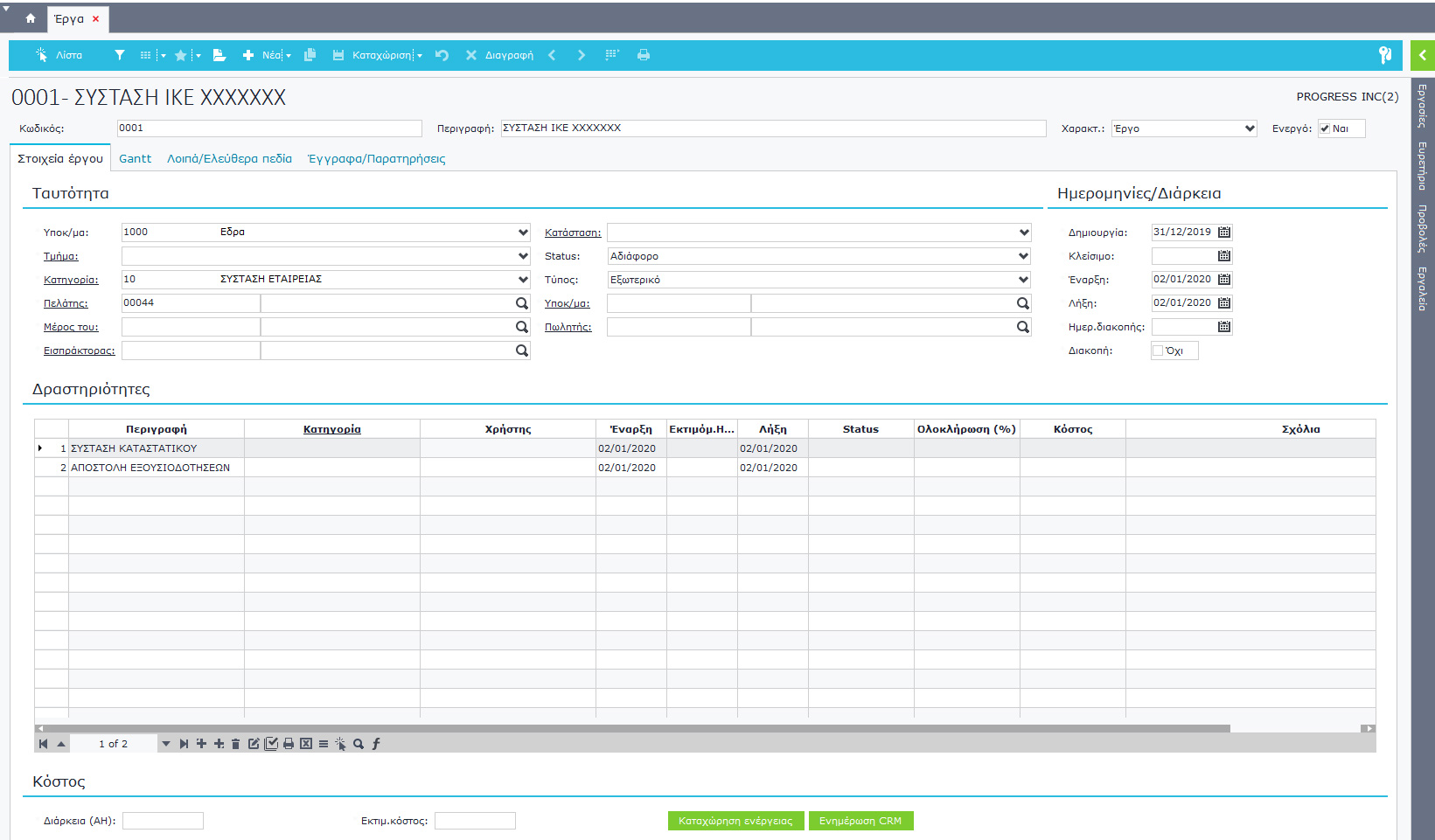Screen dimensions: 1435x840
Task: Select ΑΠΟΣΤΟΛΗ ΕΞΟΥΣΙΟΔΟΤΗΣΕΩΝ activity row
Action: click(705, 468)
